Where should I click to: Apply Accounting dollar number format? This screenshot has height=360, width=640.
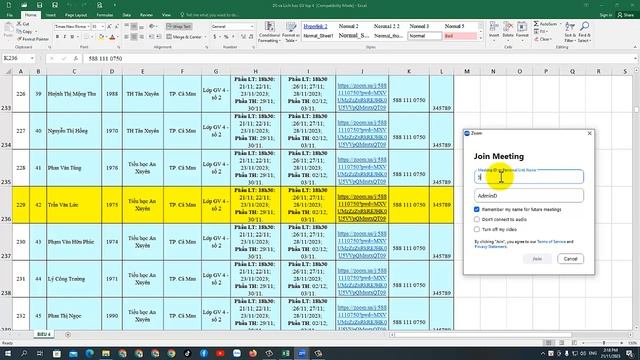point(215,37)
